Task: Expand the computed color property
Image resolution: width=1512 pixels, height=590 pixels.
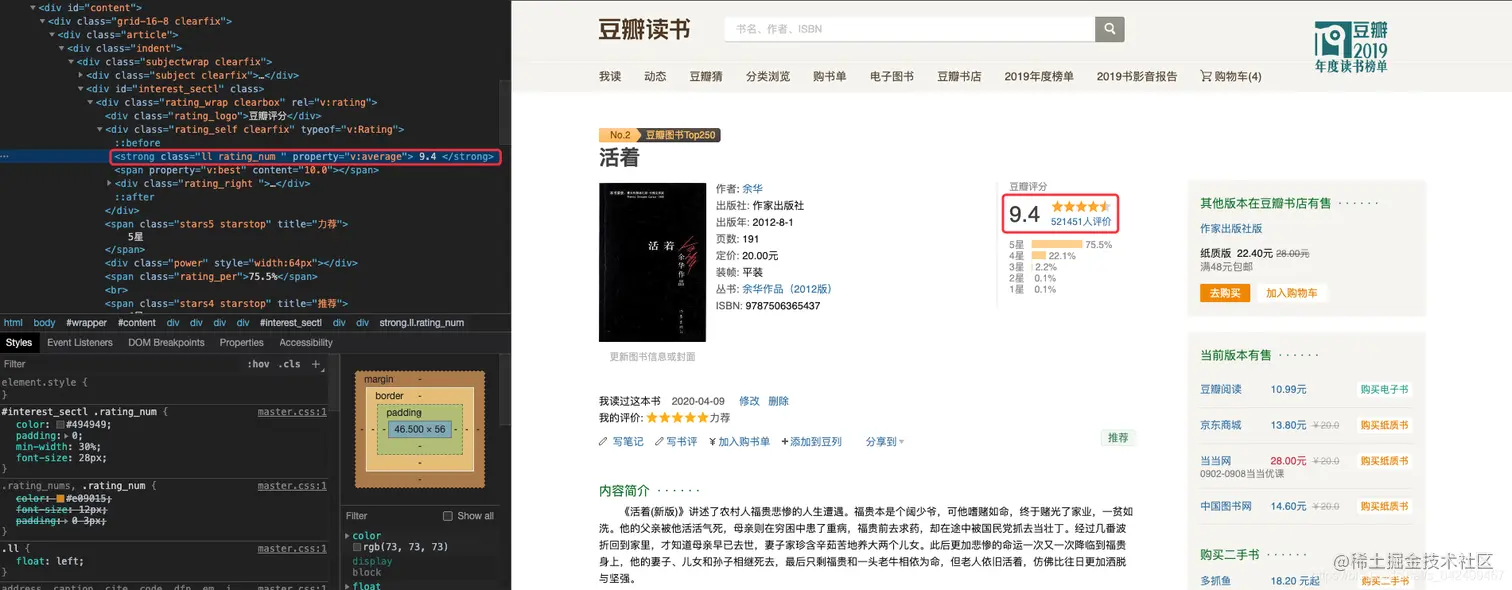Action: (x=348, y=536)
